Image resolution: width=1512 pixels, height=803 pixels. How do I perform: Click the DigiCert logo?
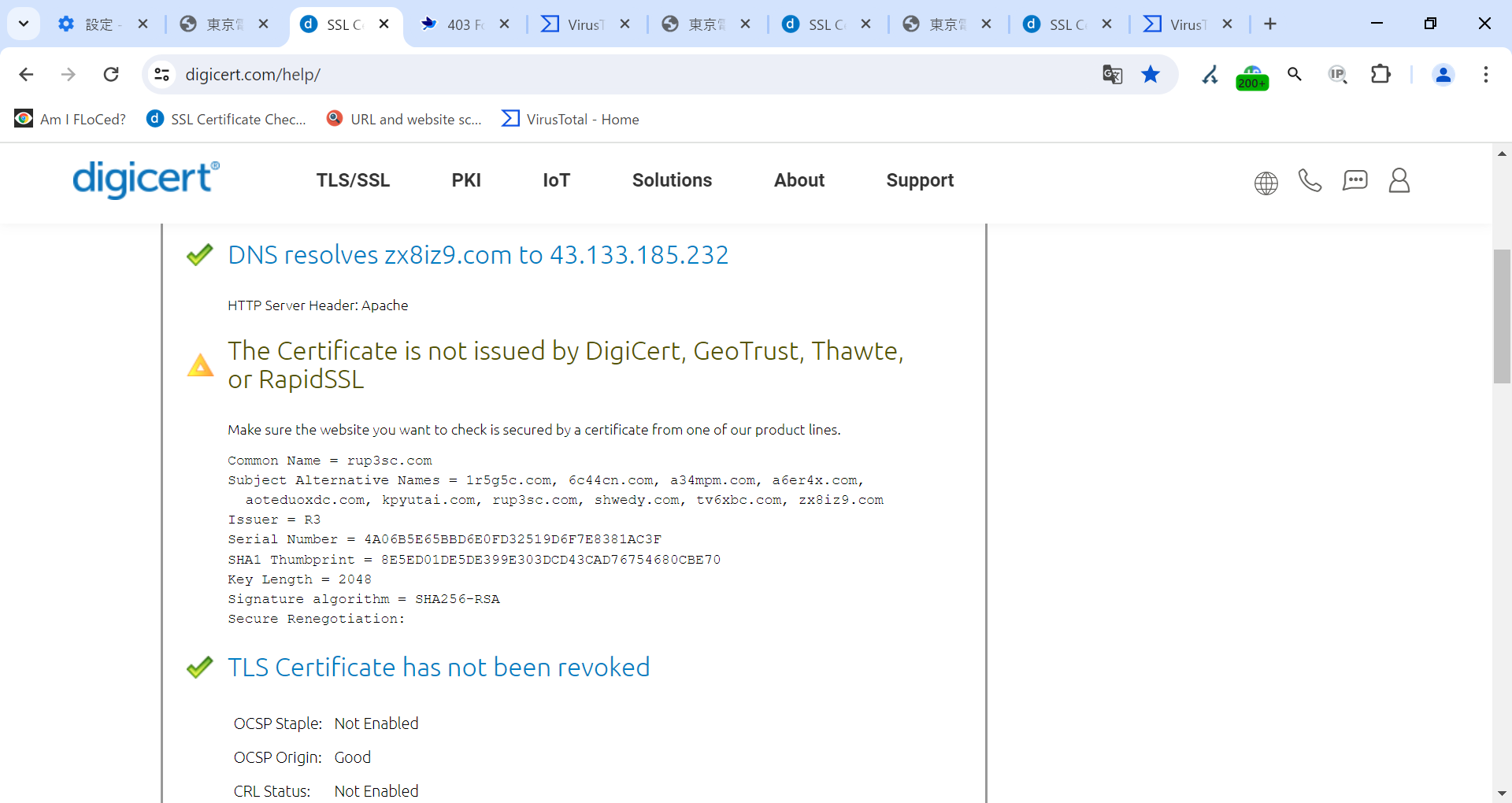[x=146, y=179]
